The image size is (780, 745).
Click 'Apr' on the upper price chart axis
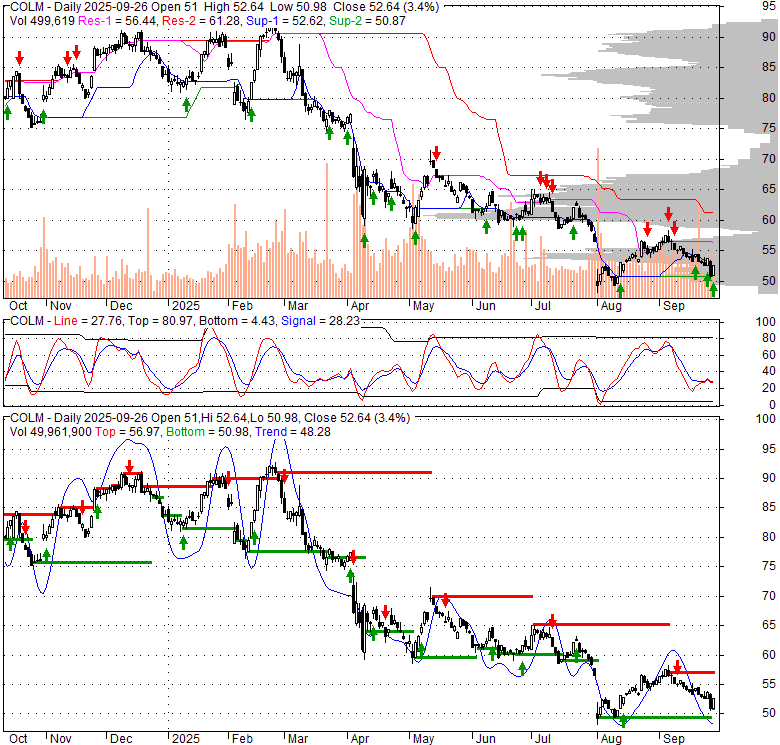[x=360, y=306]
